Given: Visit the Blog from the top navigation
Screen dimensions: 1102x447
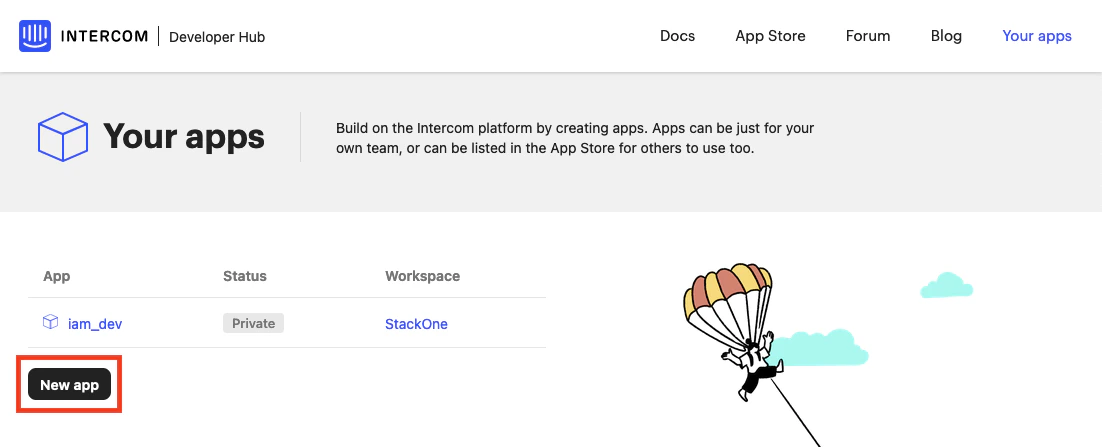Looking at the screenshot, I should (946, 36).
